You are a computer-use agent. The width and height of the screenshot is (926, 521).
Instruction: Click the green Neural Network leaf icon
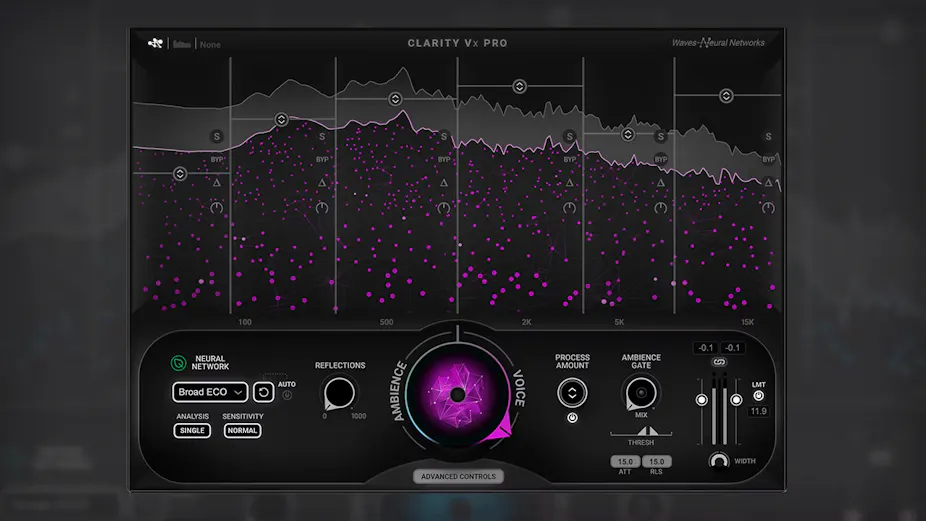(178, 363)
